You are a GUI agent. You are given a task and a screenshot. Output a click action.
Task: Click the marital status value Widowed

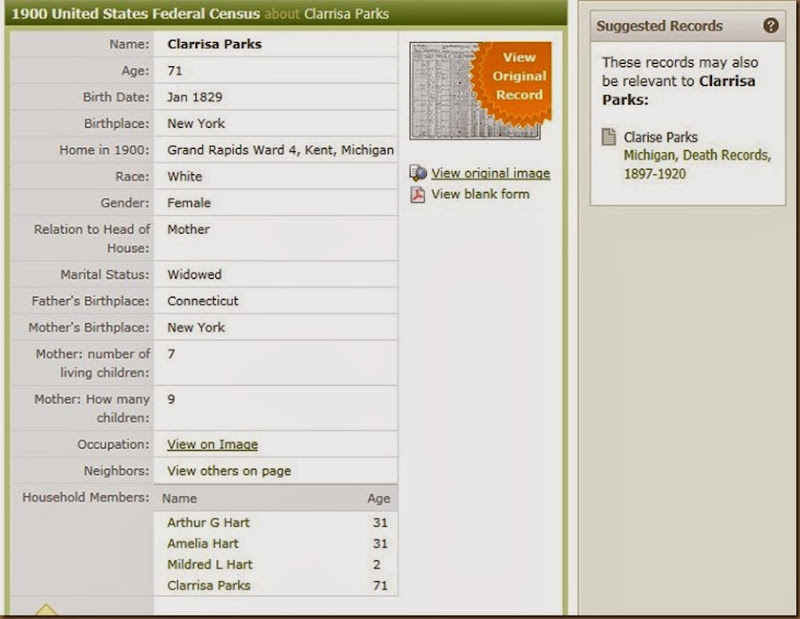(194, 274)
